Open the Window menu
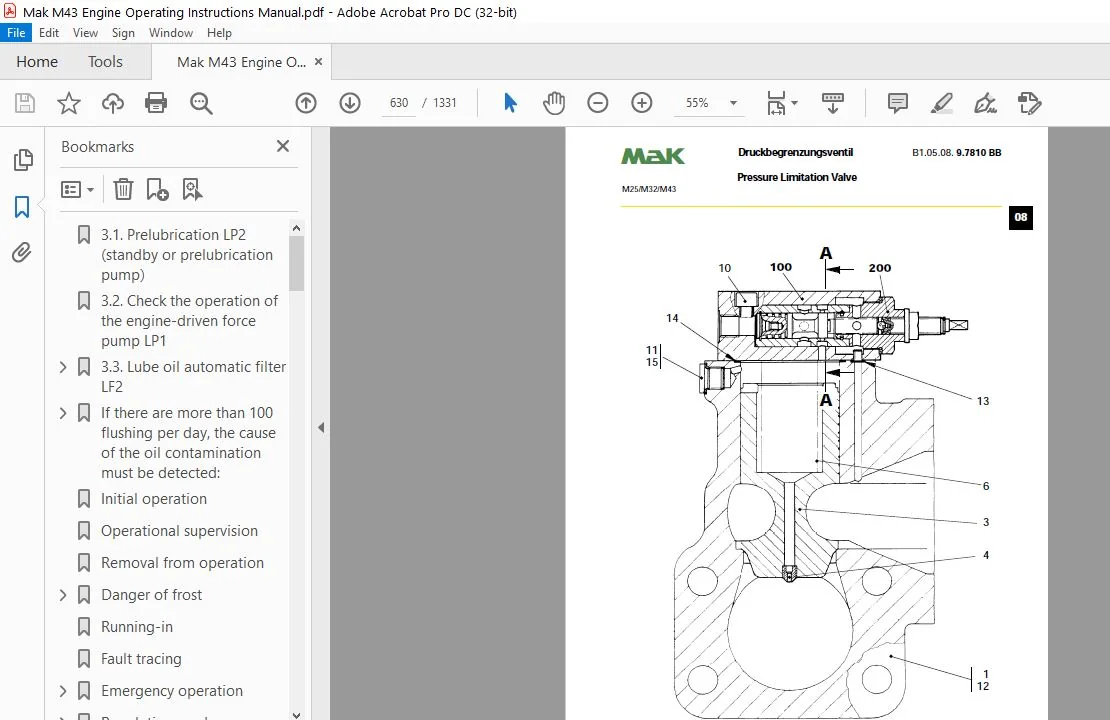This screenshot has width=1110, height=720. tap(171, 33)
